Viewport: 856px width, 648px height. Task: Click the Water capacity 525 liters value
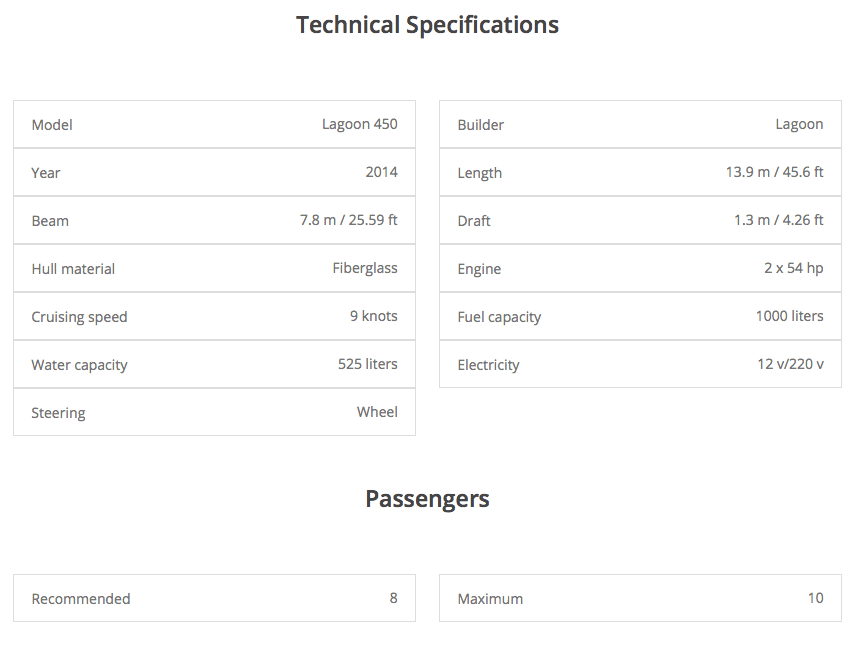click(x=367, y=364)
